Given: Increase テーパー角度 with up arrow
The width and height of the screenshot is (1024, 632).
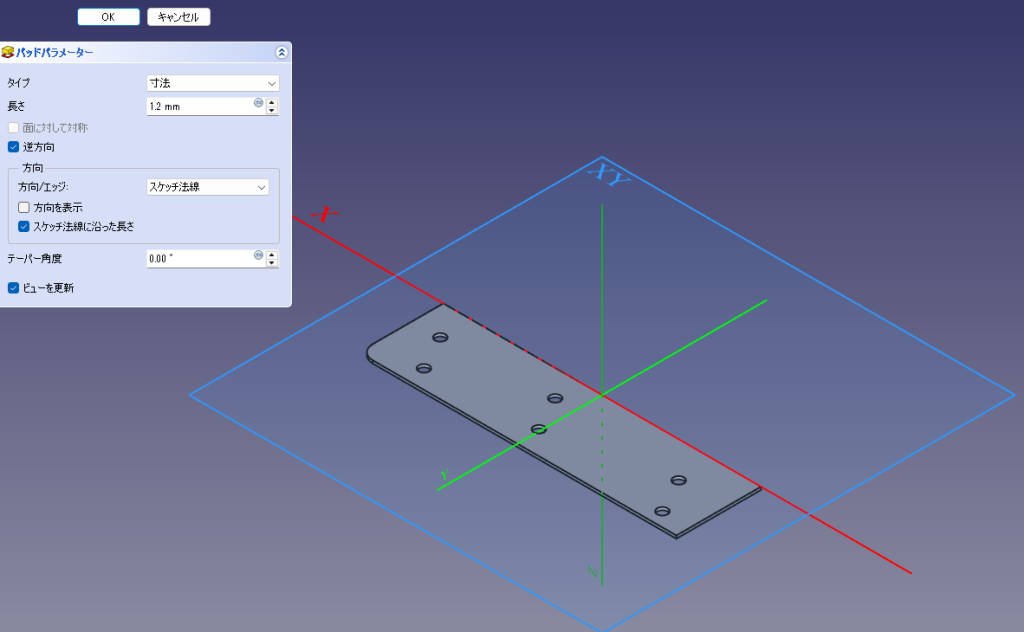Looking at the screenshot, I should (x=272, y=254).
